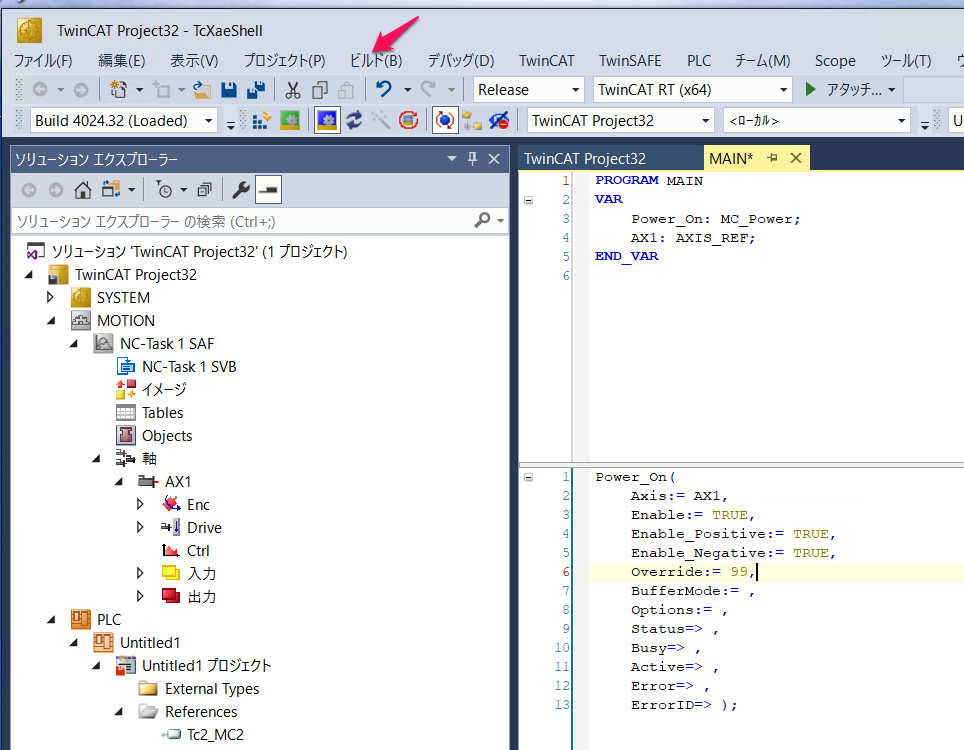Open the TwinSAFE menu
The height and width of the screenshot is (750, 964).
[x=630, y=61]
